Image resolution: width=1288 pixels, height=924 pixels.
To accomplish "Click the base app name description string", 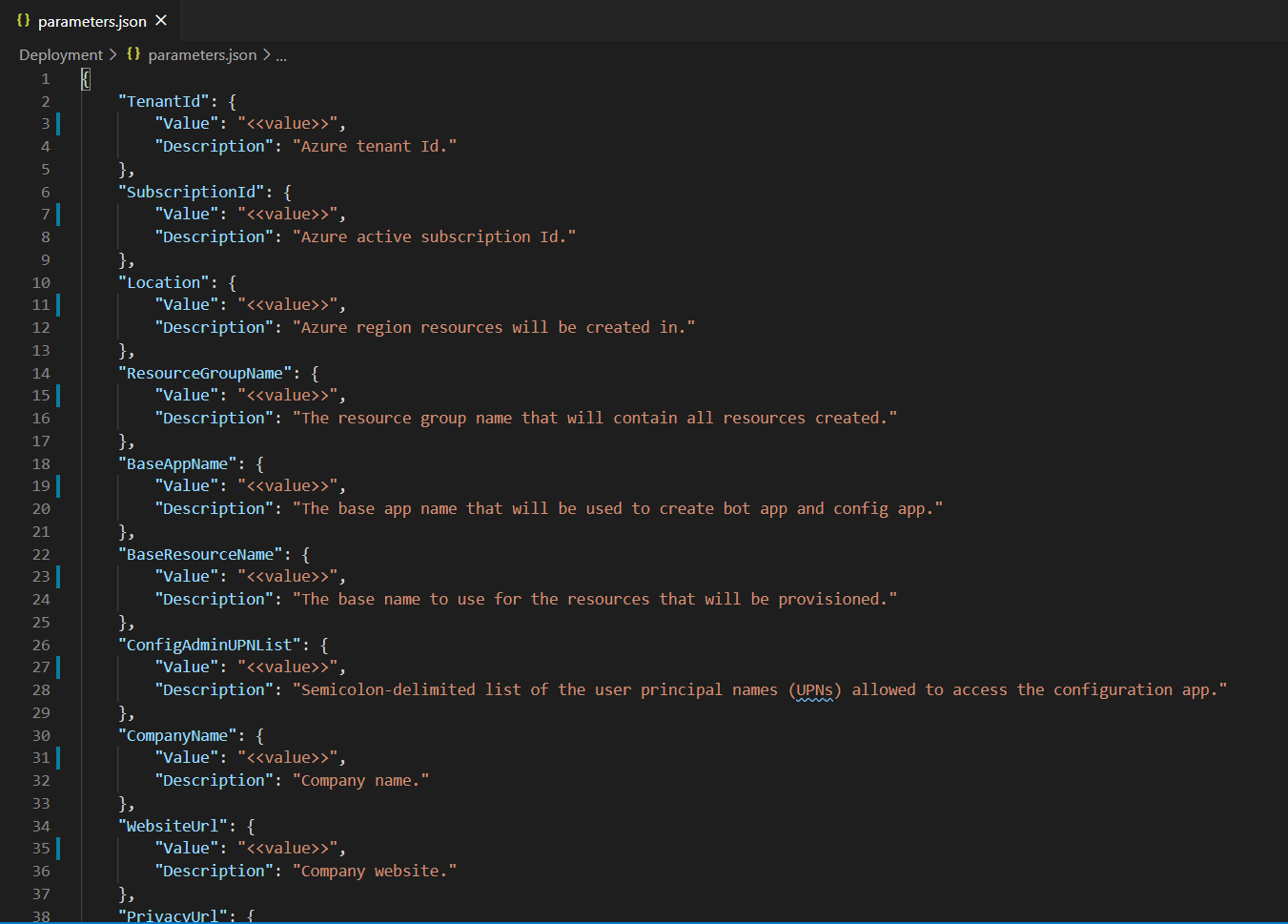I will pos(618,508).
